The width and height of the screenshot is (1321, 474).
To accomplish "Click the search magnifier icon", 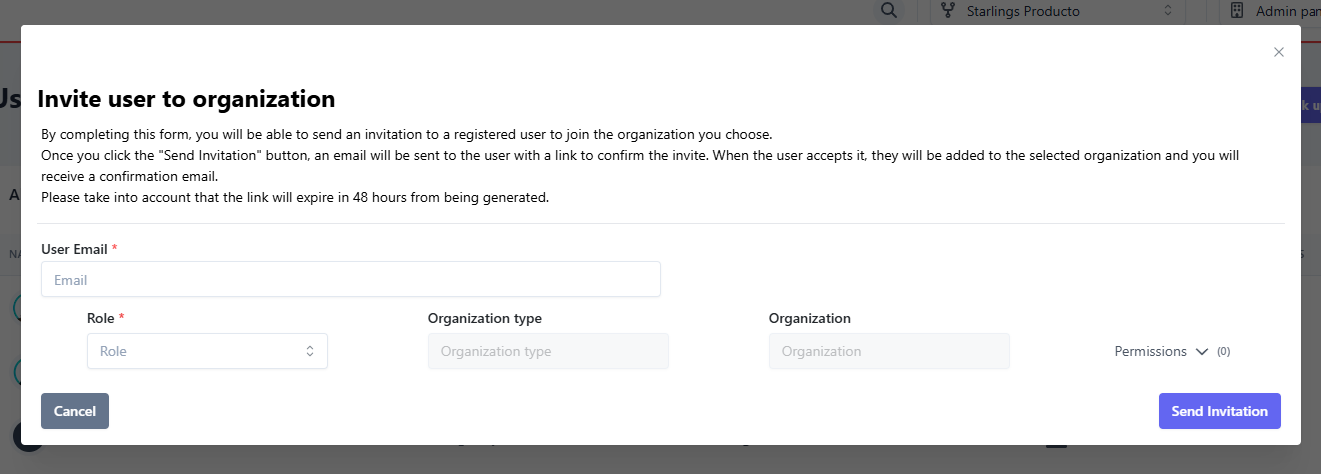I will (887, 11).
